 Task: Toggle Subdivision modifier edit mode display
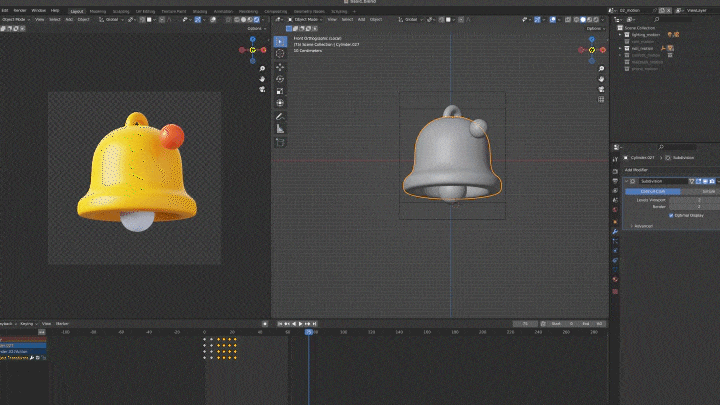click(698, 181)
